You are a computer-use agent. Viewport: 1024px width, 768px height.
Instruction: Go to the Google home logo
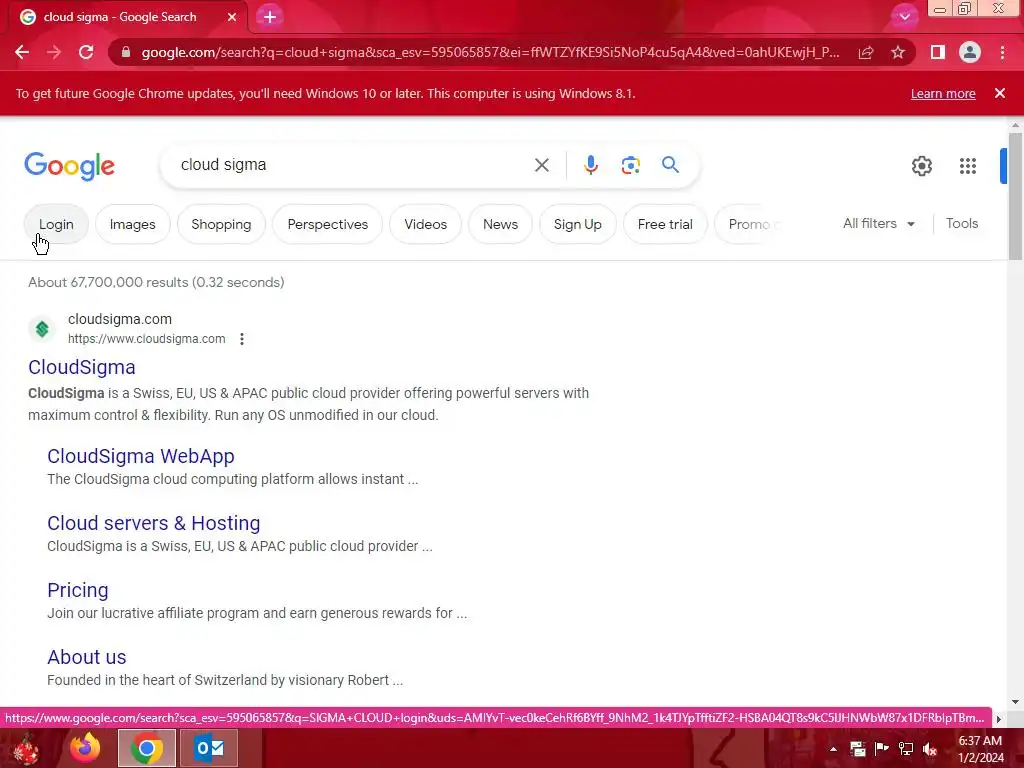coord(69,166)
